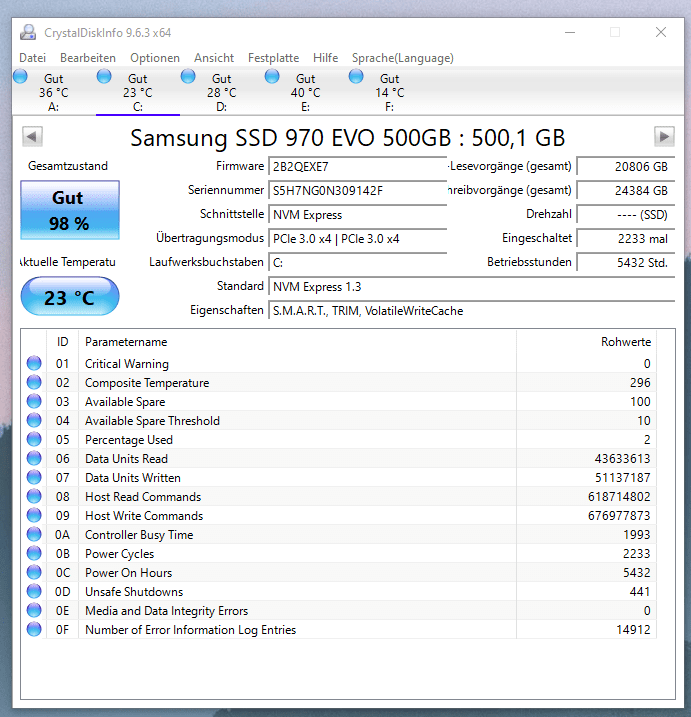Click status orb for Percentage Used row

[x=34, y=439]
